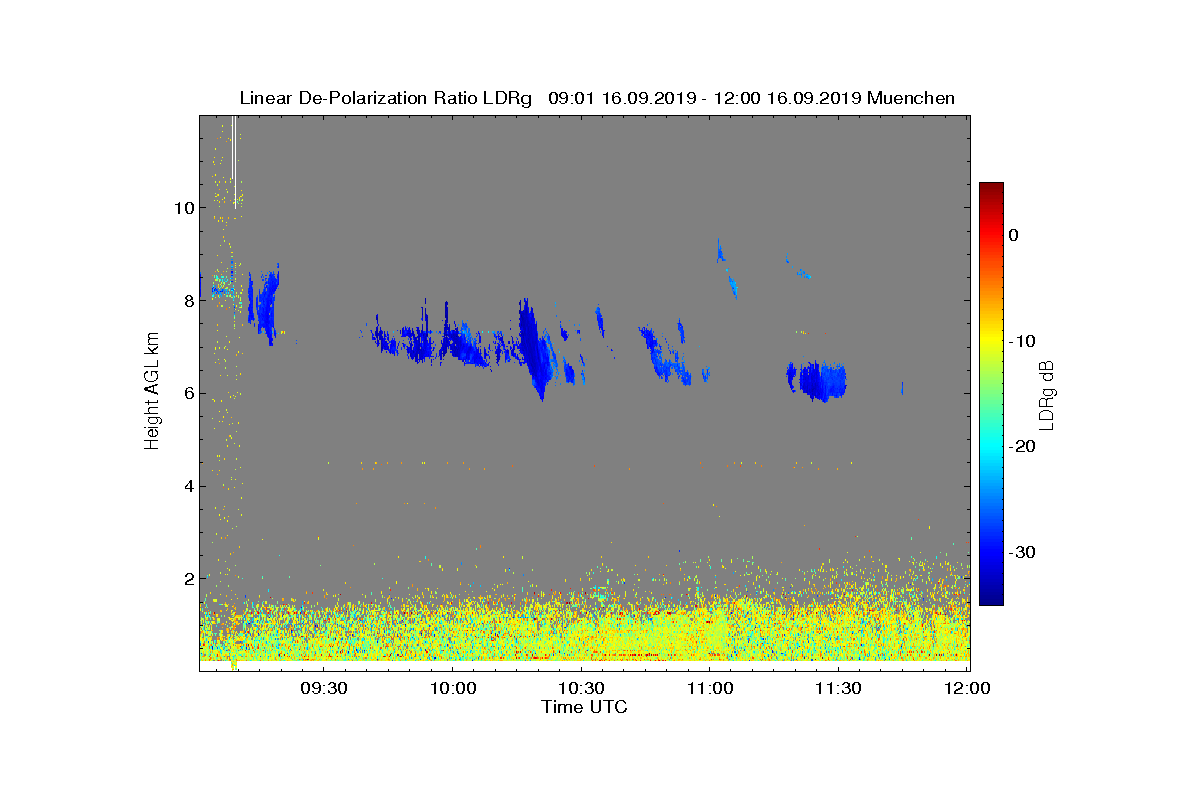
Task: Click the 'LDRg dB' colorbar title
Action: pos(1047,394)
